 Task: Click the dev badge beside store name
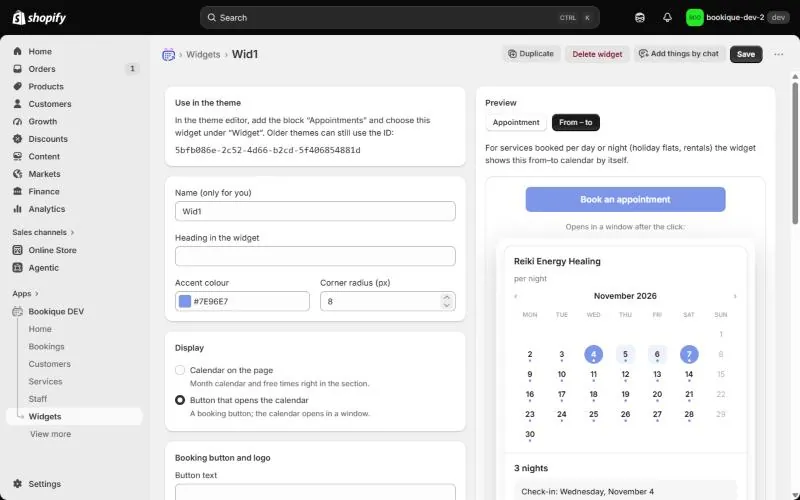pos(778,17)
